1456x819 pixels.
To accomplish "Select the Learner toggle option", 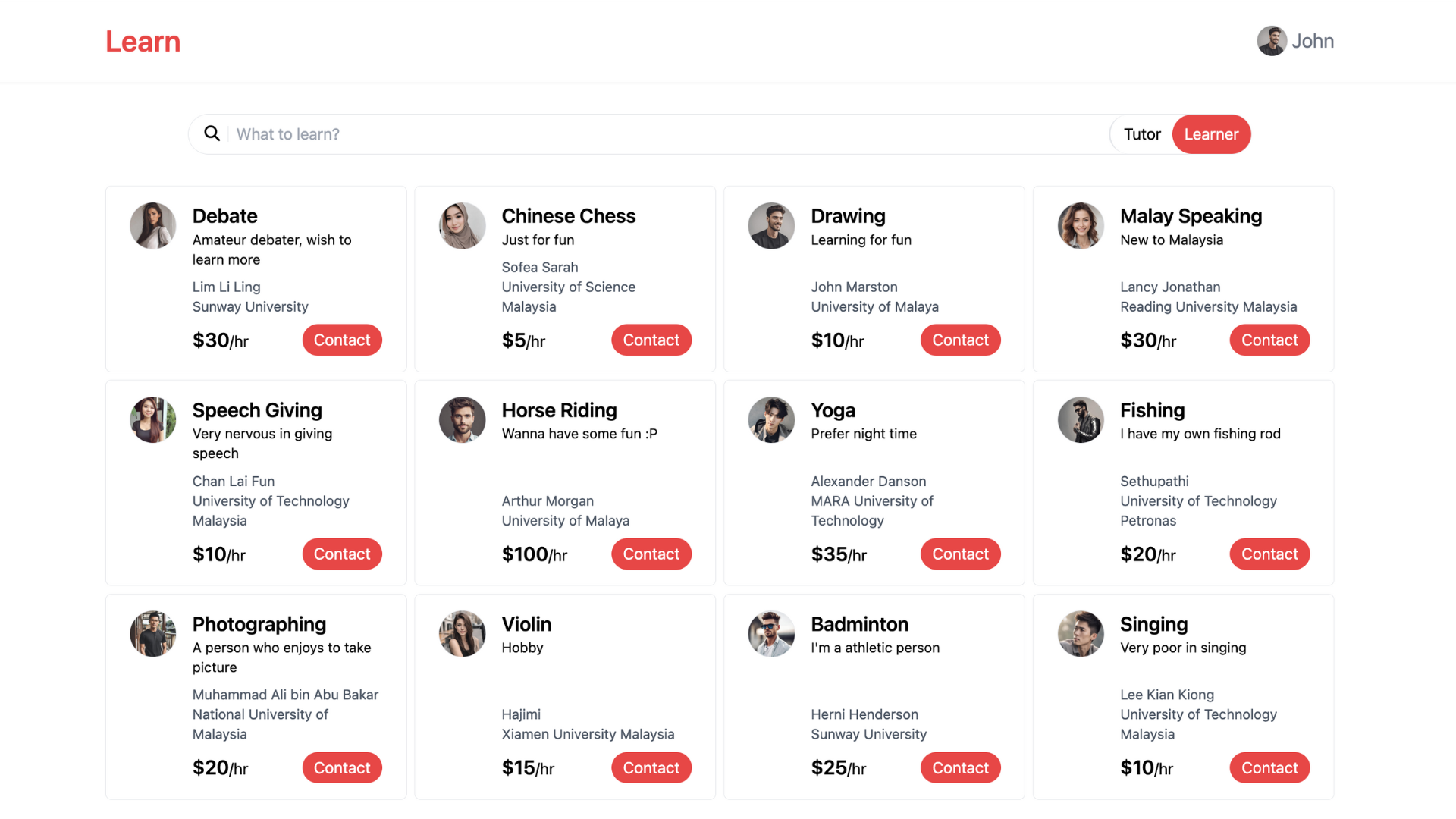I will click(x=1211, y=134).
